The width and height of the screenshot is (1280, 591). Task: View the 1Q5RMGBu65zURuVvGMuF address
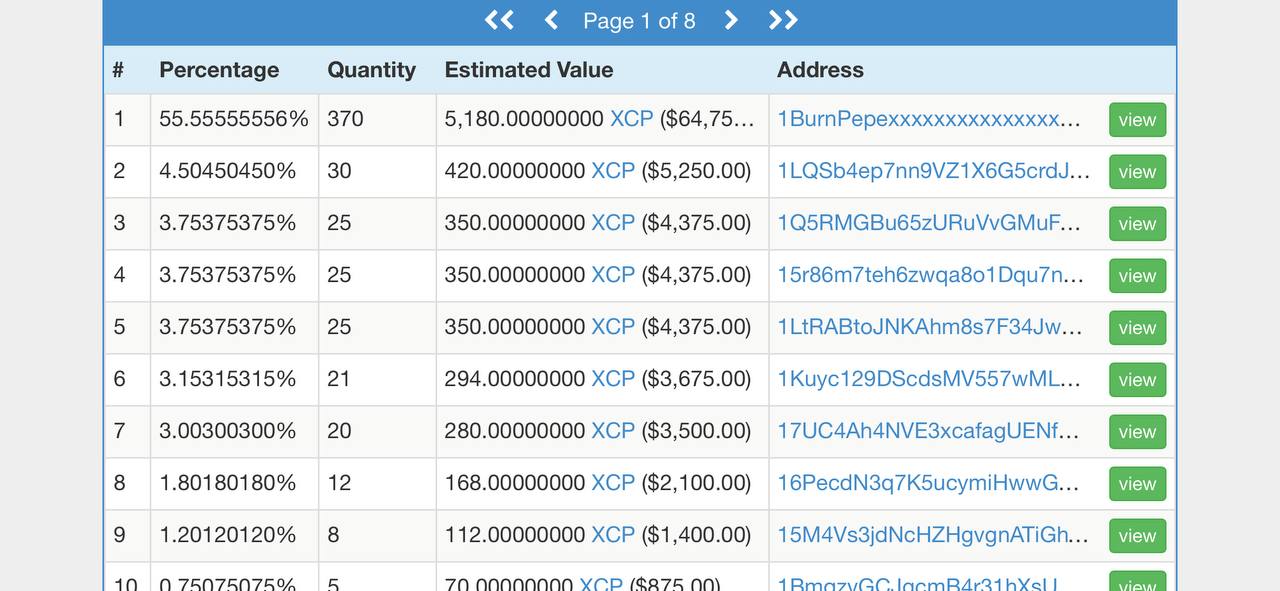pyautogui.click(x=1137, y=224)
